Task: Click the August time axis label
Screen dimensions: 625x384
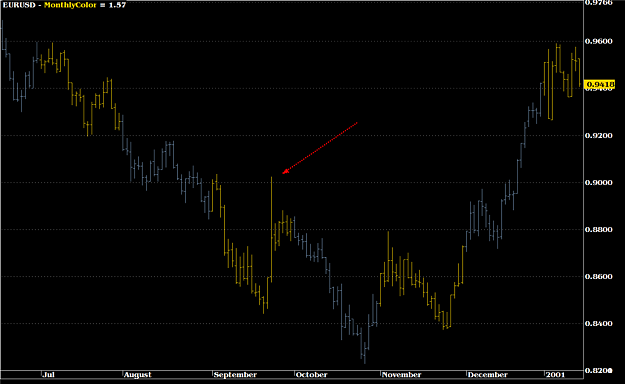Action: click(x=138, y=375)
